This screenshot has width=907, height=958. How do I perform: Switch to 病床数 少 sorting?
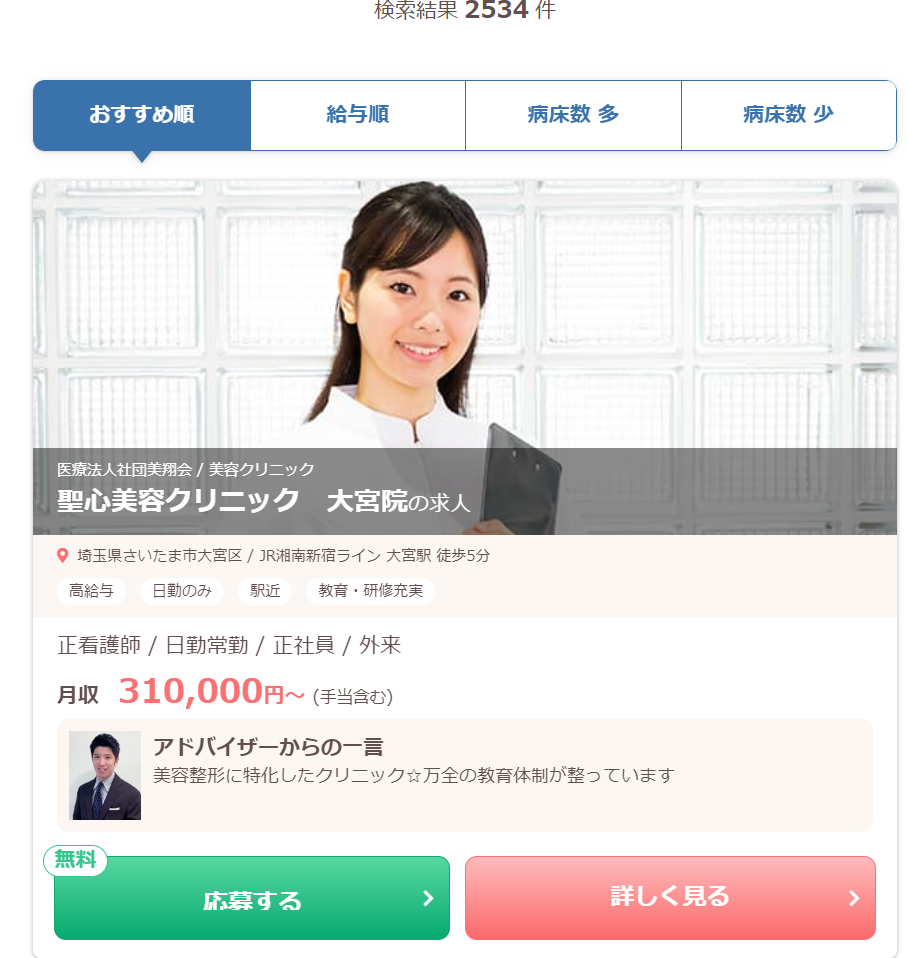pos(789,115)
